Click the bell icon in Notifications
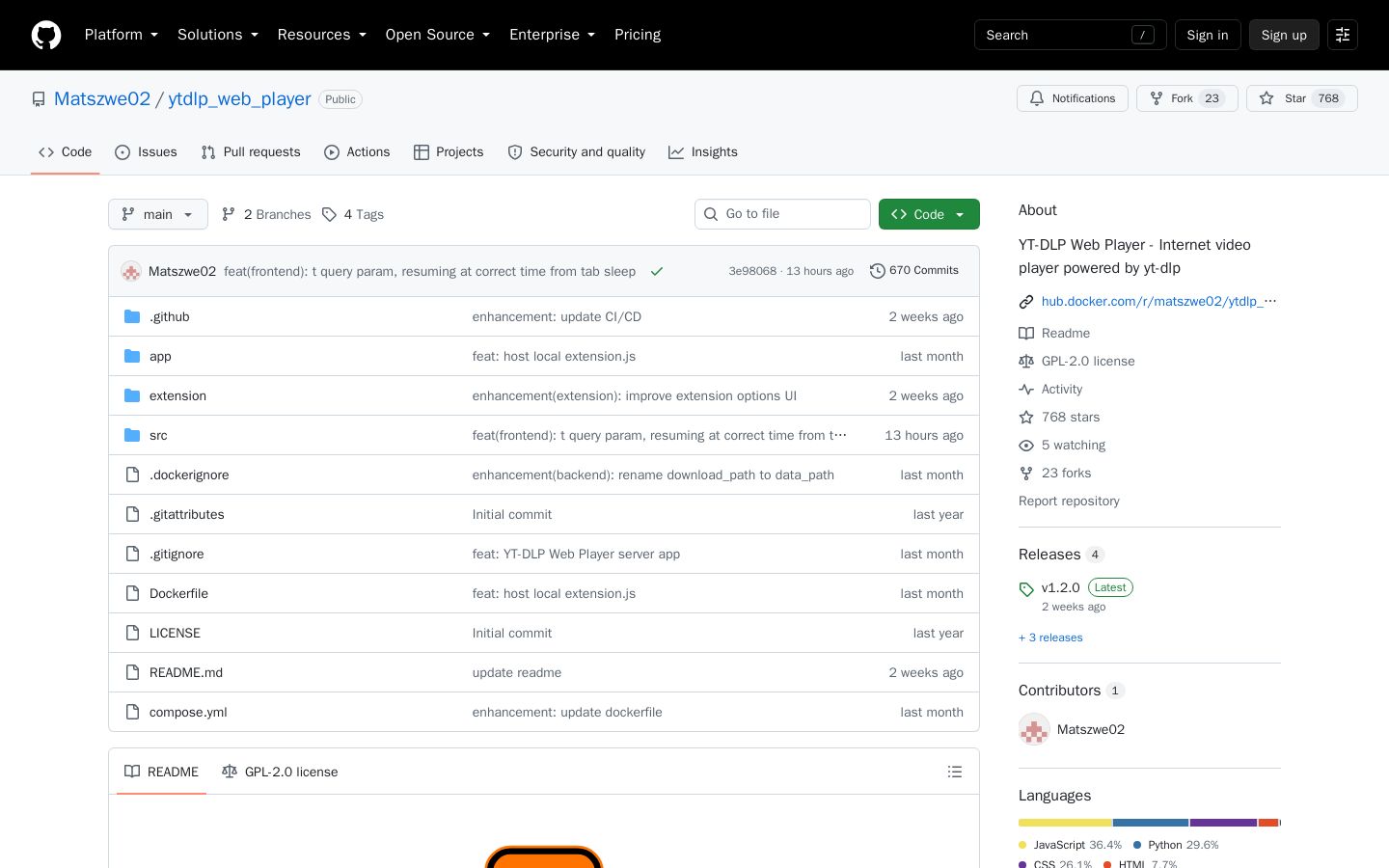 pos(1037,98)
